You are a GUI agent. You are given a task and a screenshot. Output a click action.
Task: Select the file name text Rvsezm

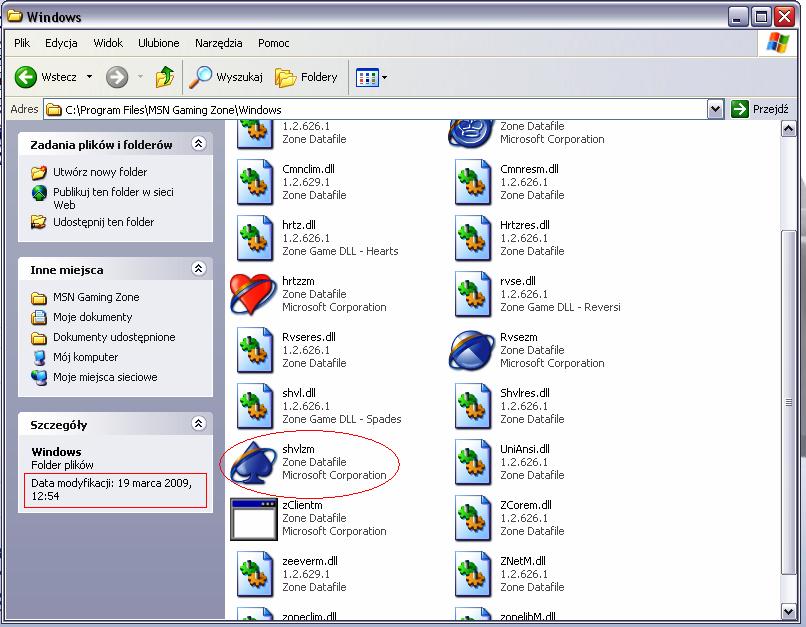519,337
